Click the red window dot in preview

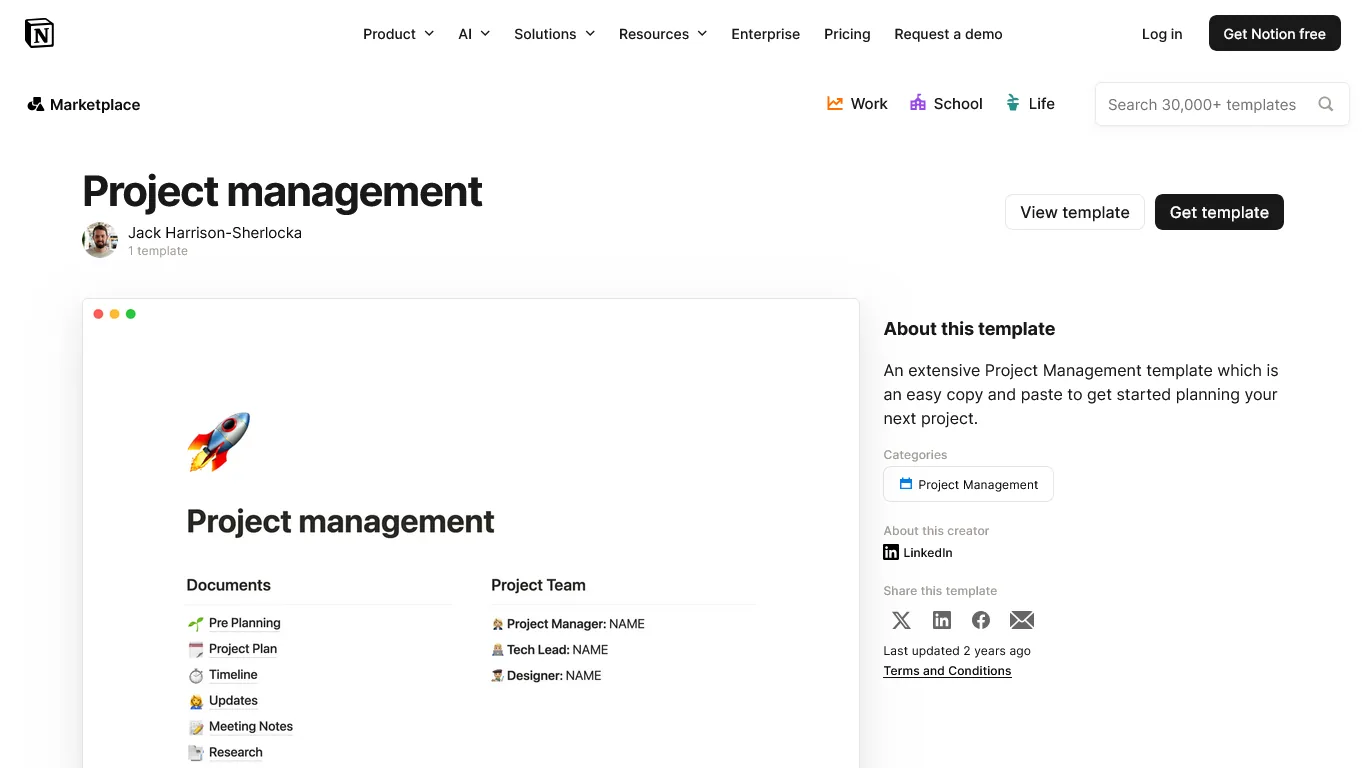[98, 314]
